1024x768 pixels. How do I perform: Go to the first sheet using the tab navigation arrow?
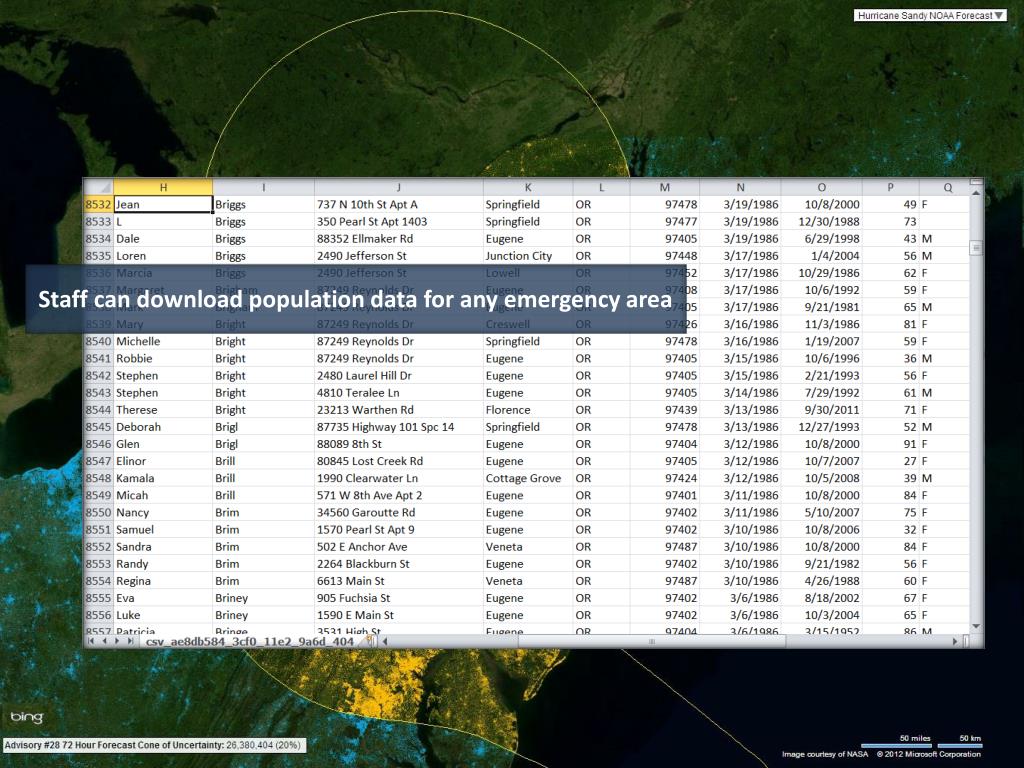pos(91,641)
